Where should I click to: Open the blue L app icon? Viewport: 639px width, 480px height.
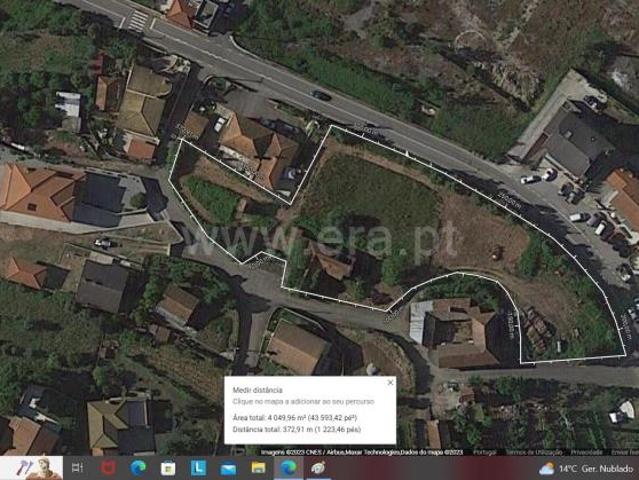pyautogui.click(x=198, y=468)
